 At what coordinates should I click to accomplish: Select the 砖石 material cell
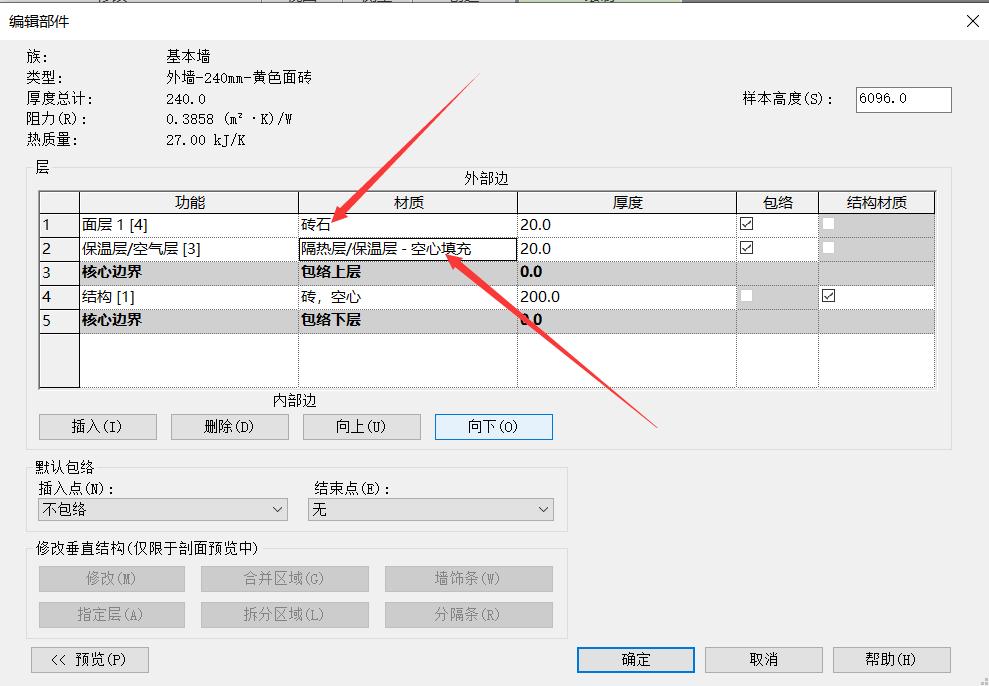pos(407,225)
